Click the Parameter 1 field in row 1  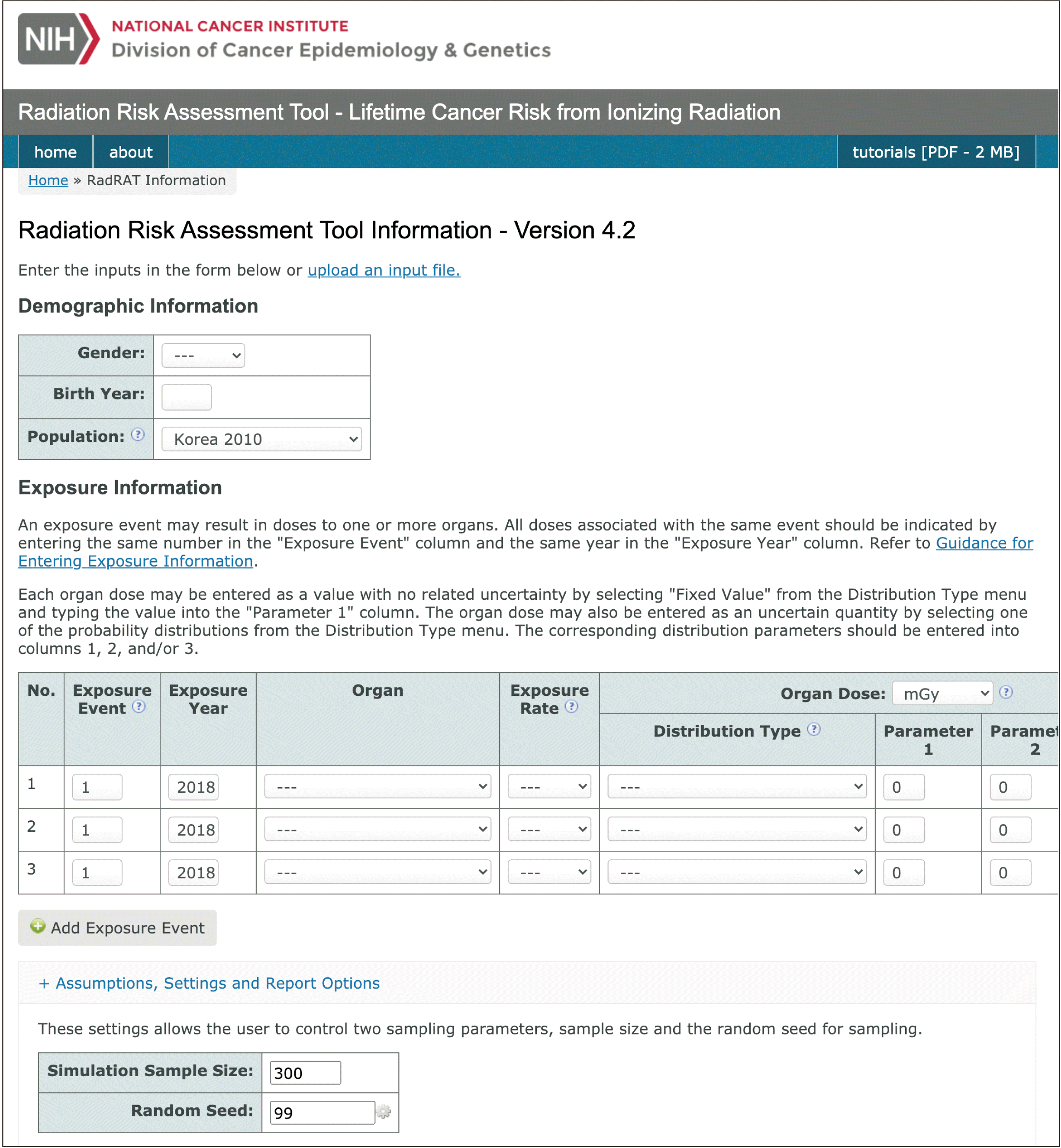click(x=904, y=787)
